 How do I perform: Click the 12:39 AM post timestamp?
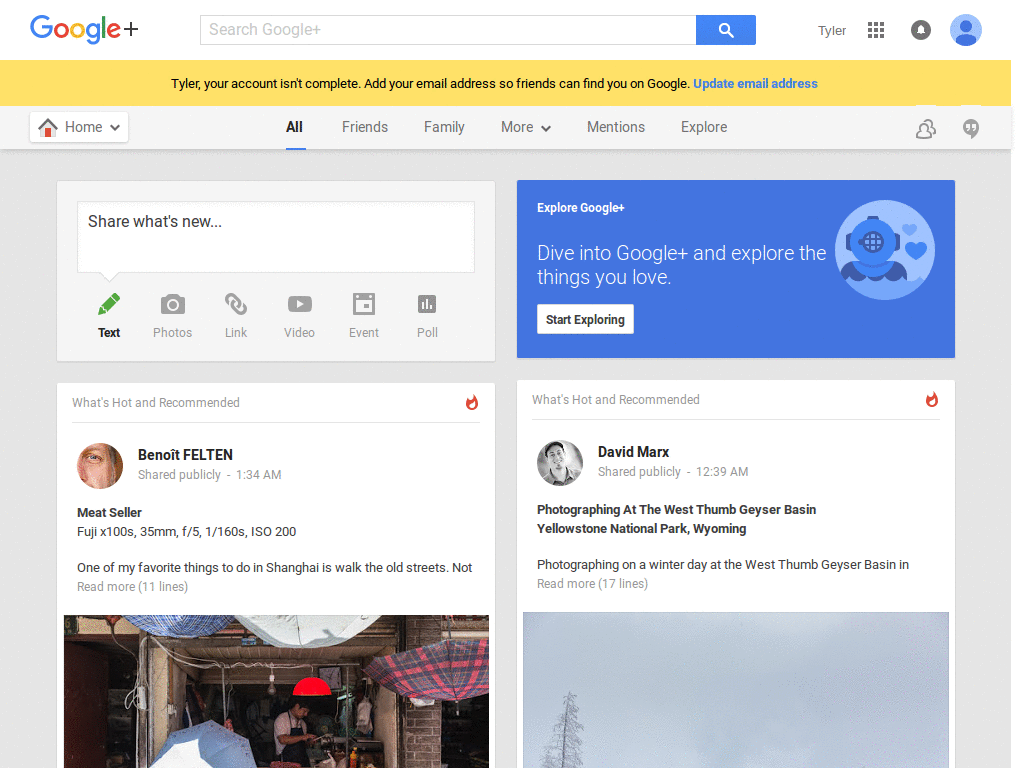(722, 472)
